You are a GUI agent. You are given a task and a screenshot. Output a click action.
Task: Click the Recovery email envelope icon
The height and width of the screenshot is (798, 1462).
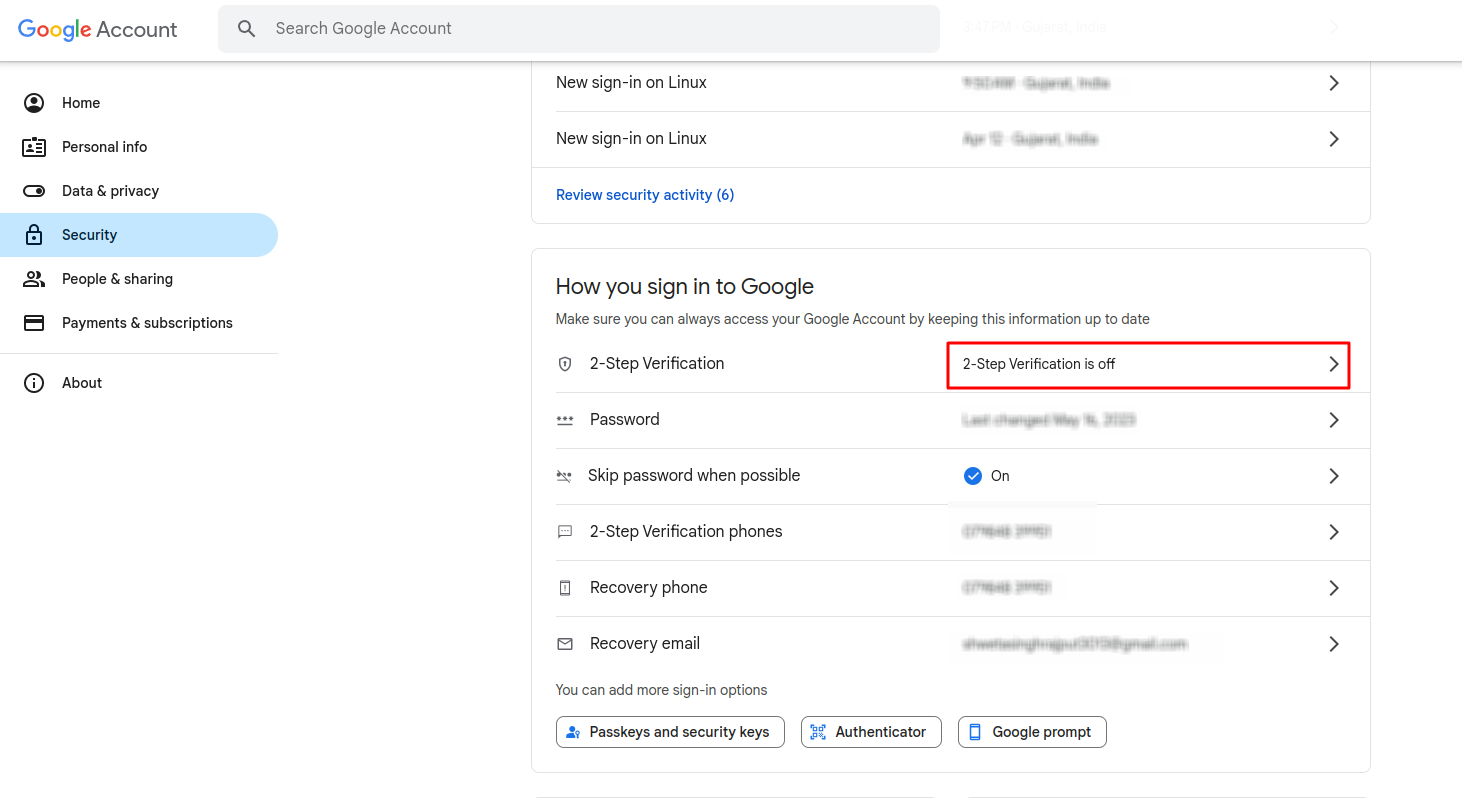point(565,644)
